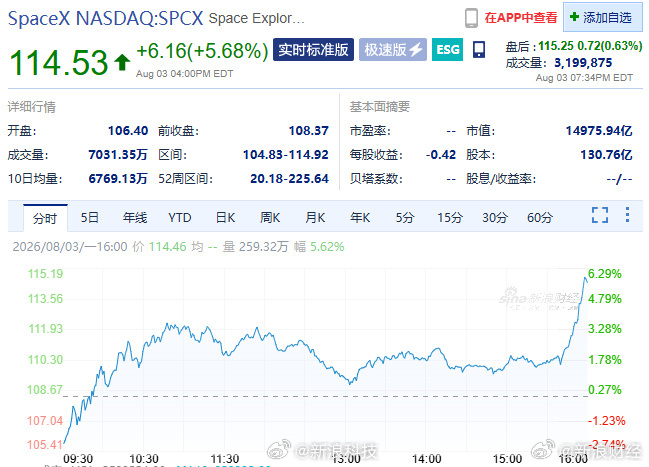Viewport: 649px width, 467px height.
Task: Click the phone icon next to 在APP中查看
Action: pos(471,18)
